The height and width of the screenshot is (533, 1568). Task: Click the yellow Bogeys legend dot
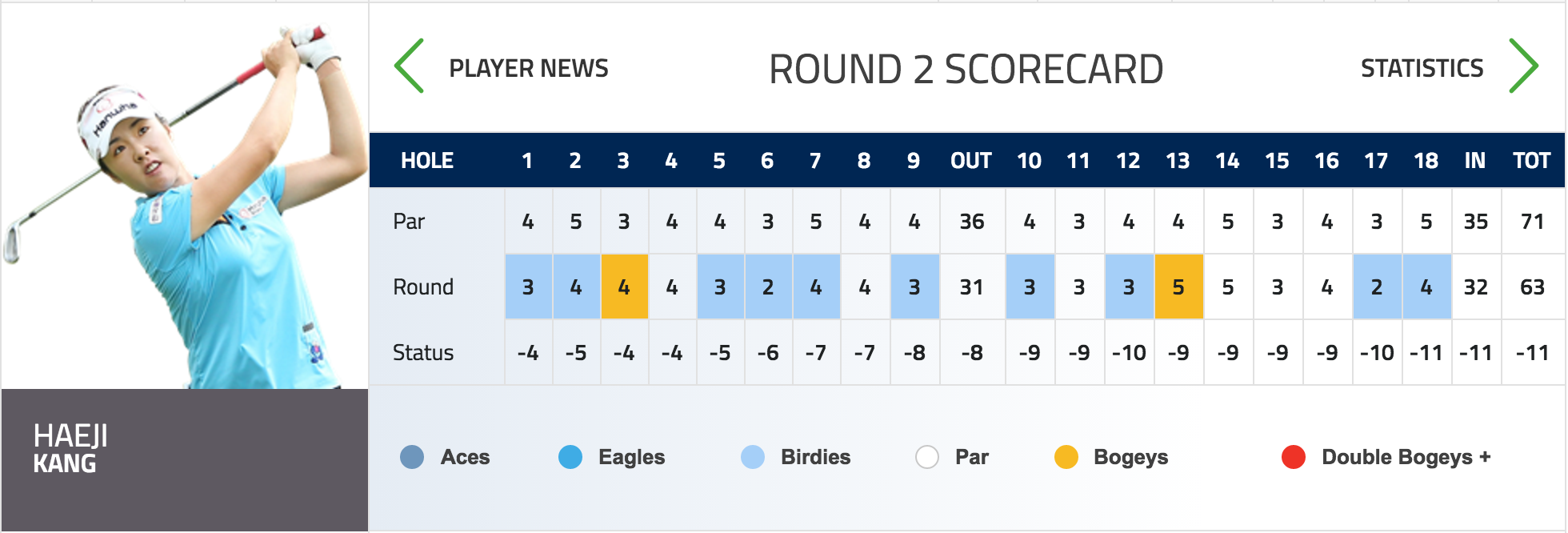click(1066, 457)
